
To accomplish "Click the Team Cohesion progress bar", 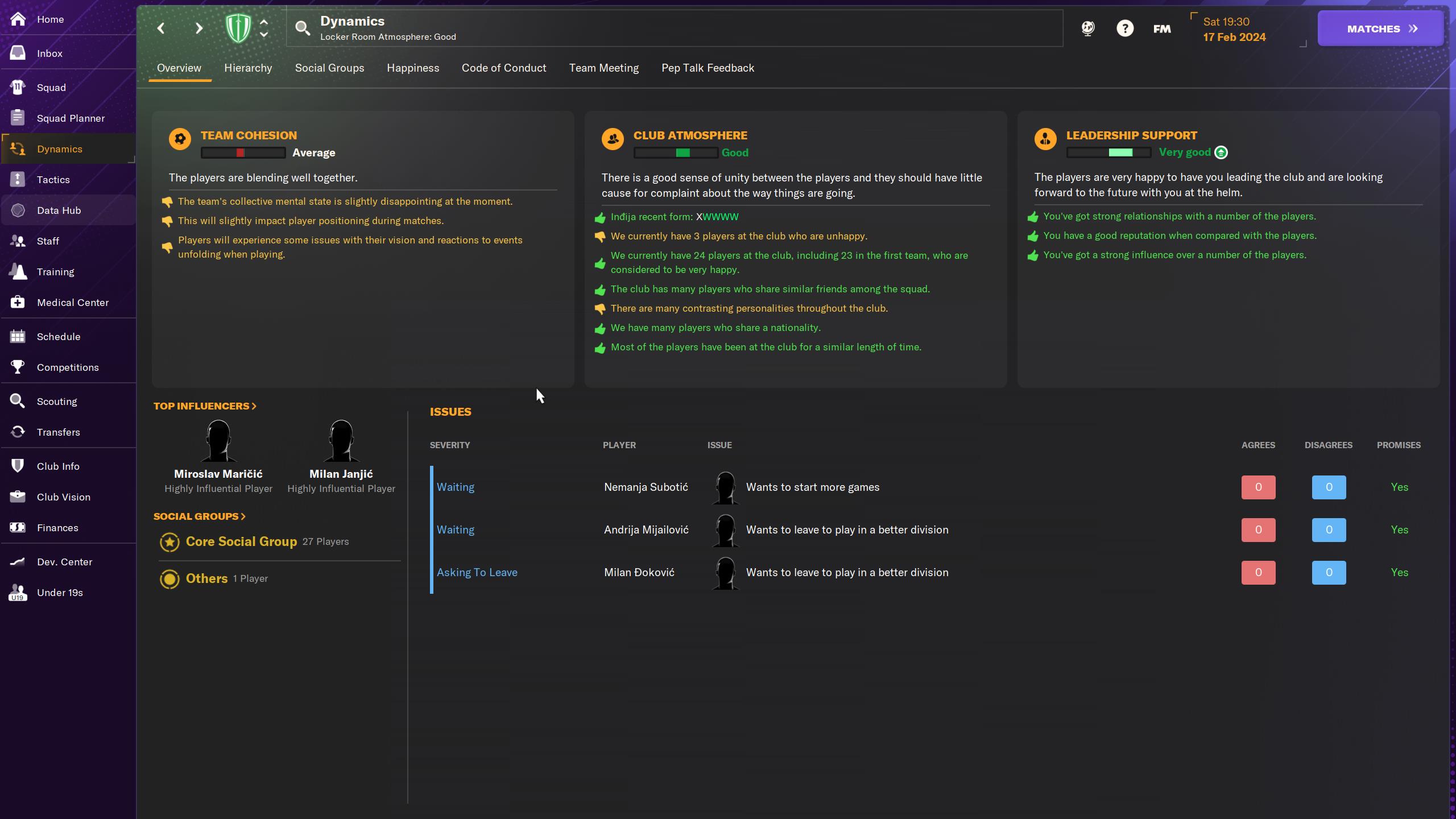I will tap(243, 153).
